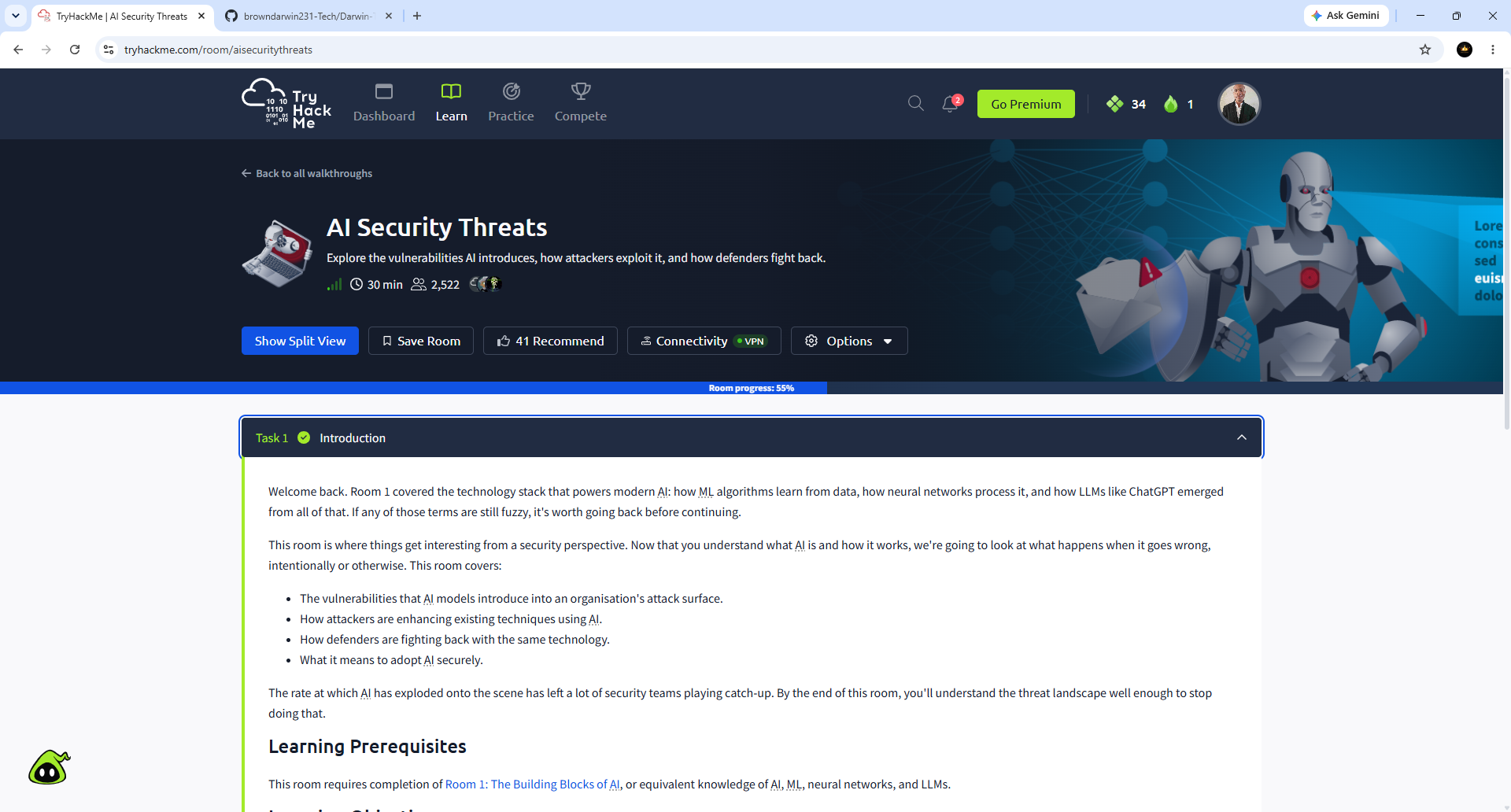Bookmark this page with star icon
Screen dimensions: 1511x812
tap(1425, 50)
